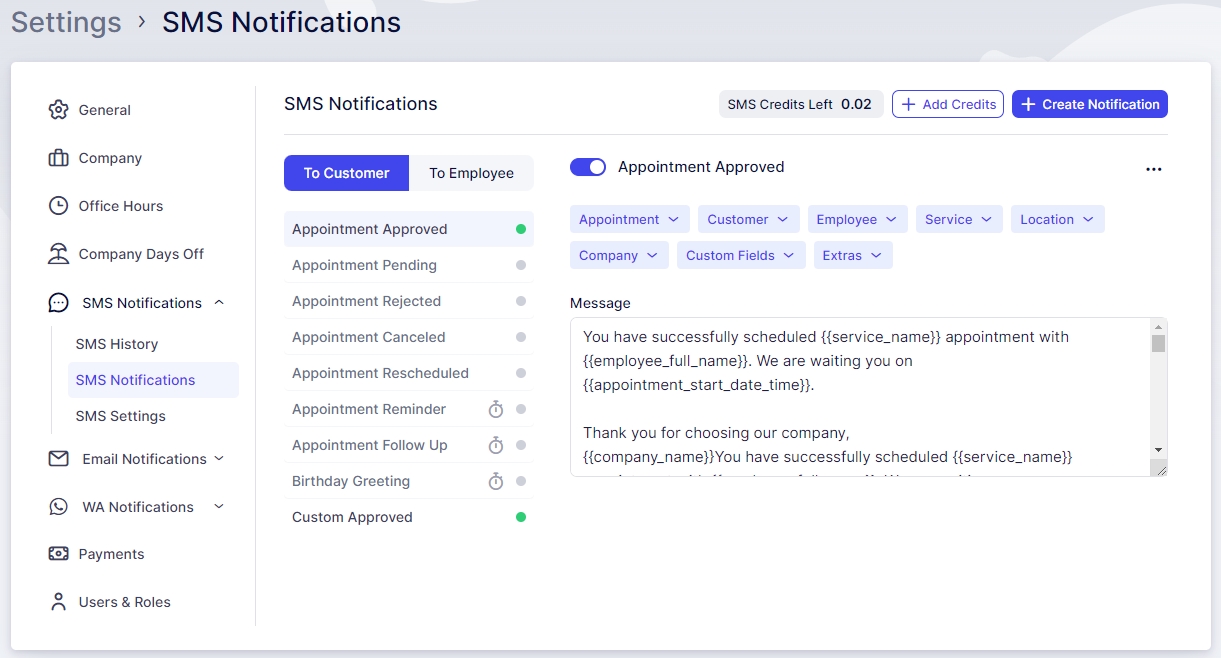Click the message box scrollbar down arrow

(1158, 450)
